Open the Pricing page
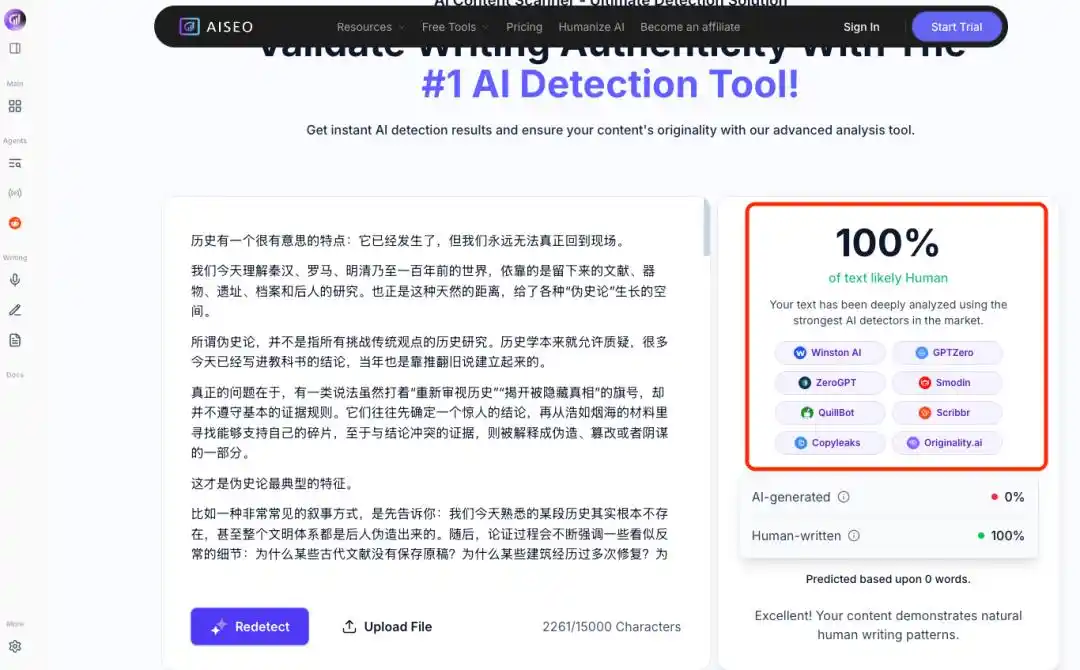The width and height of the screenshot is (1080, 670). click(524, 27)
